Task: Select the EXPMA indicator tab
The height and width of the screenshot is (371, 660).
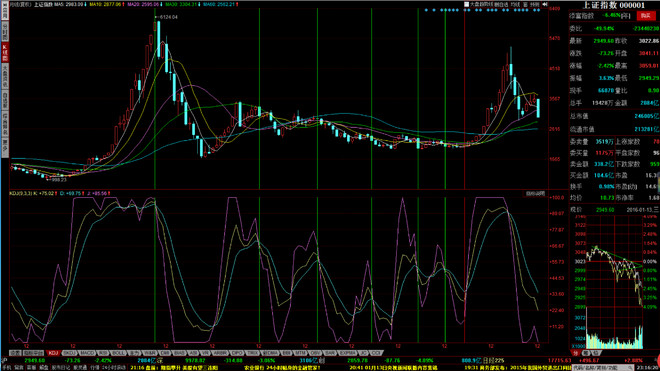Action: click(x=348, y=353)
